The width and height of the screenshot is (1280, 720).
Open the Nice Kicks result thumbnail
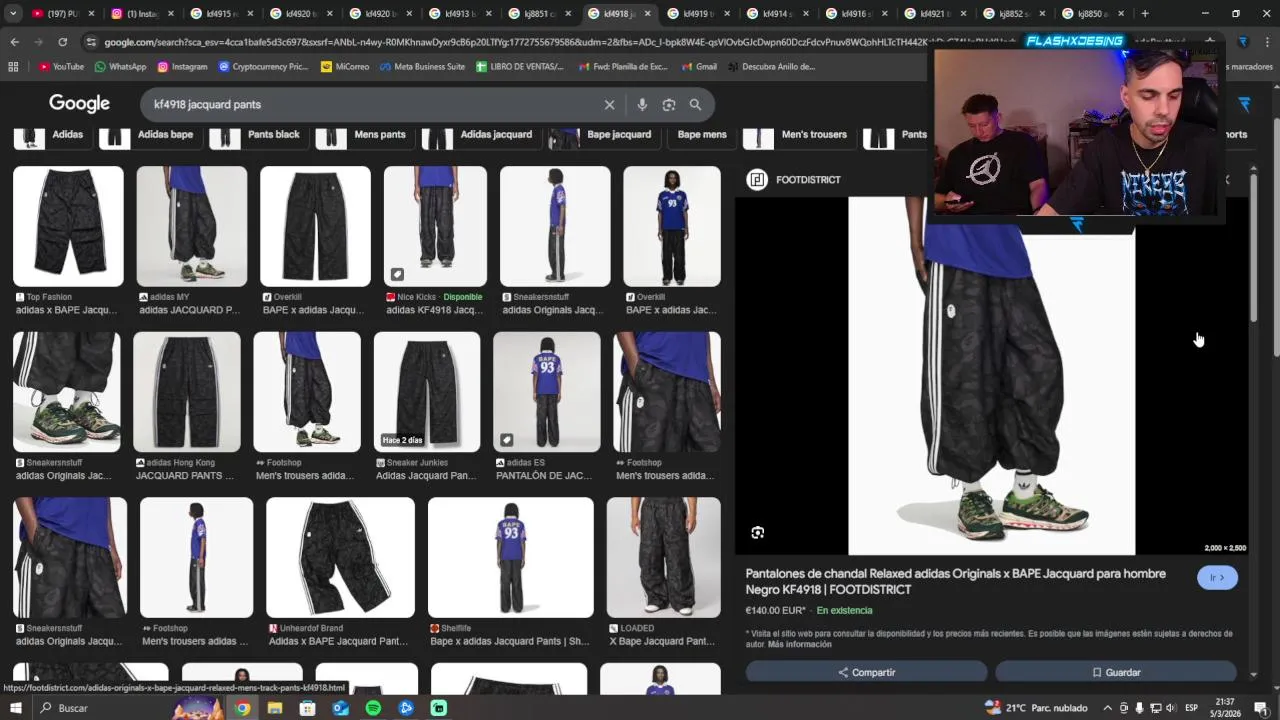pos(435,226)
